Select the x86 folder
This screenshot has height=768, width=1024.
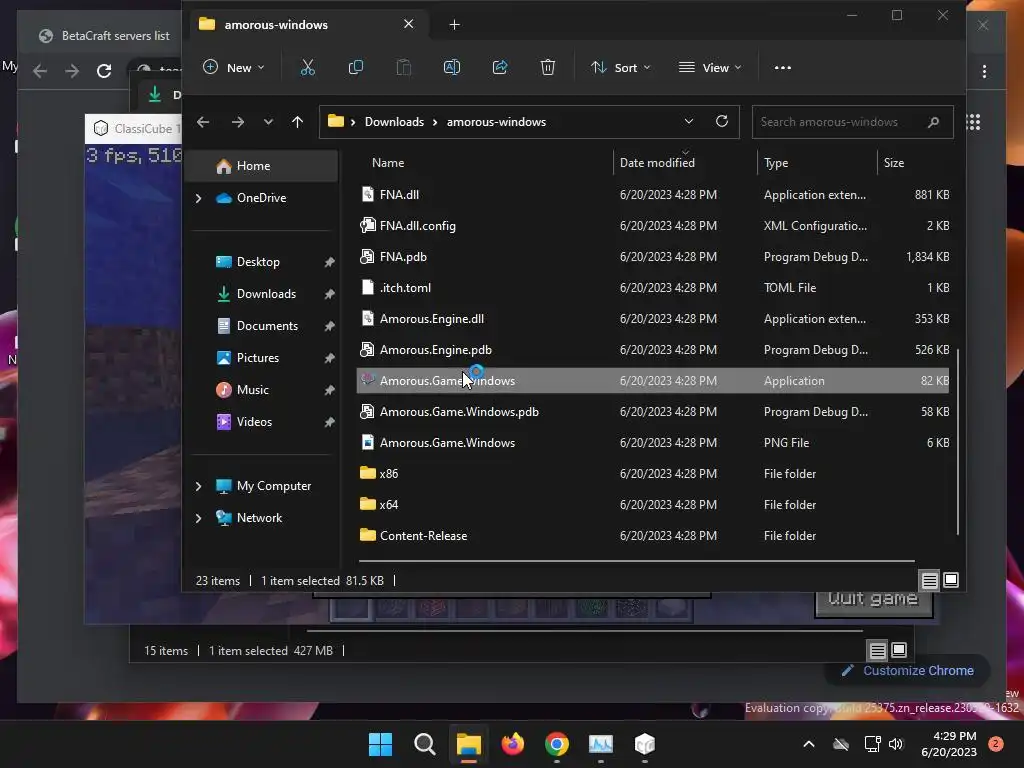pyautogui.click(x=653, y=474)
